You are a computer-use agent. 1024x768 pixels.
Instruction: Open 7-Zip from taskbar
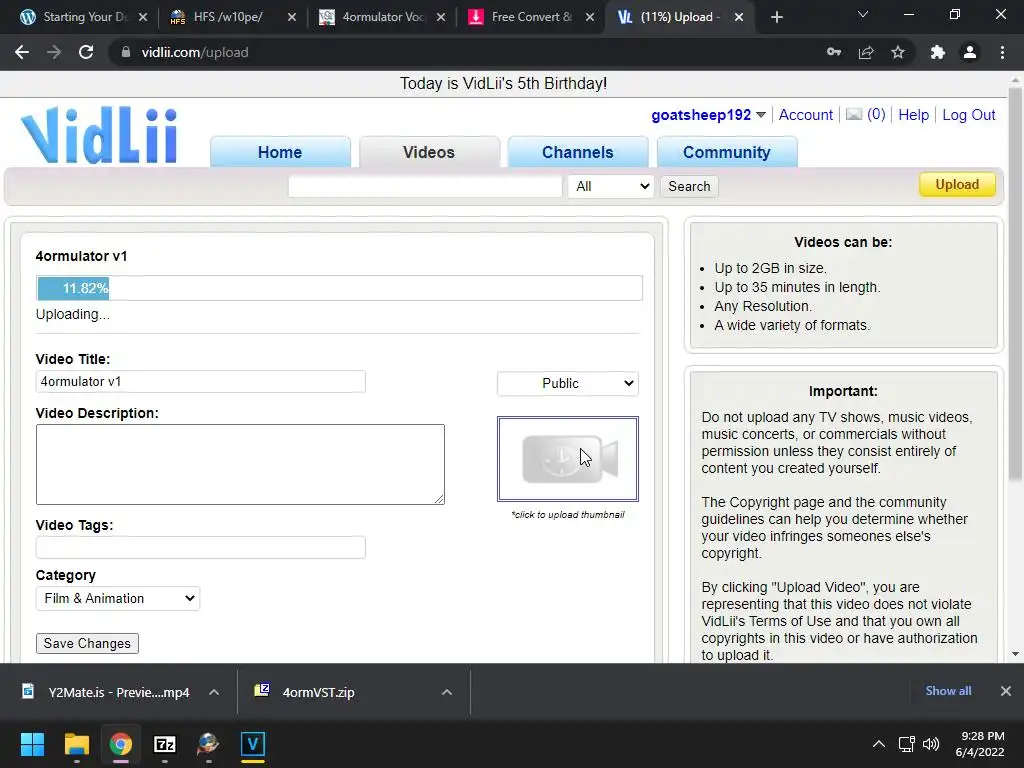pyautogui.click(x=165, y=744)
